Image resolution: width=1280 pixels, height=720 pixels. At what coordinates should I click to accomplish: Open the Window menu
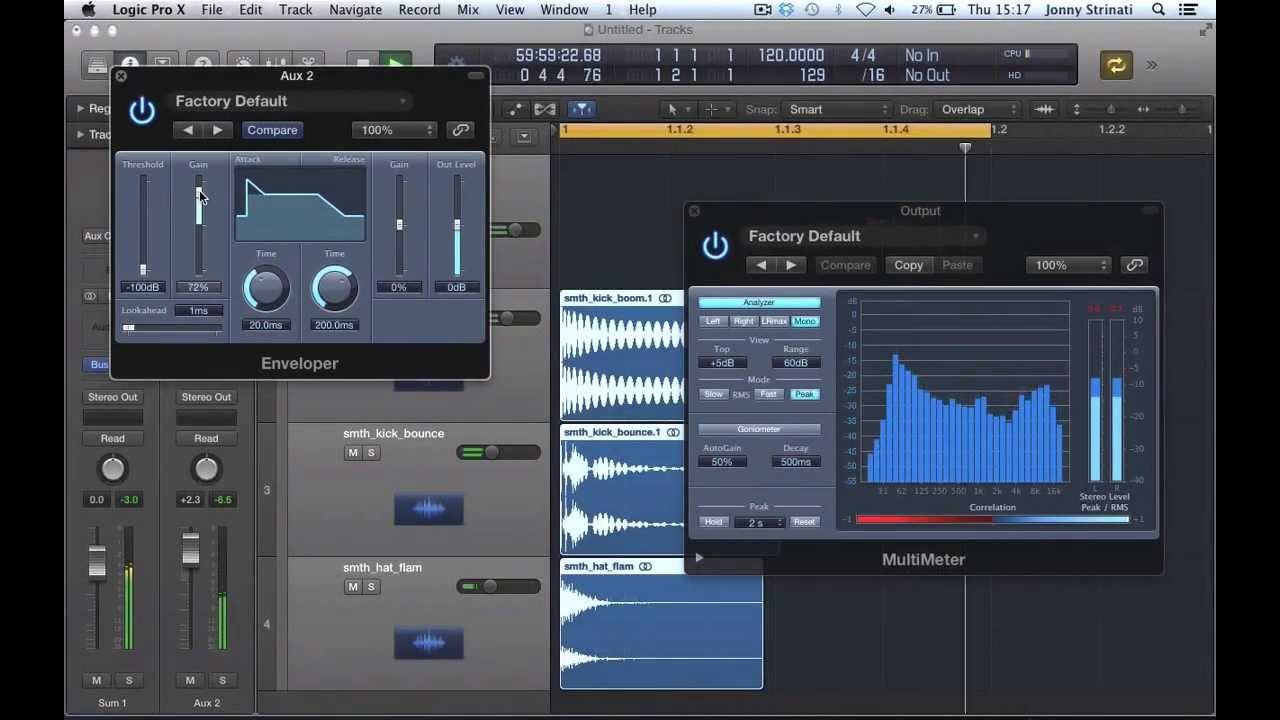564,10
